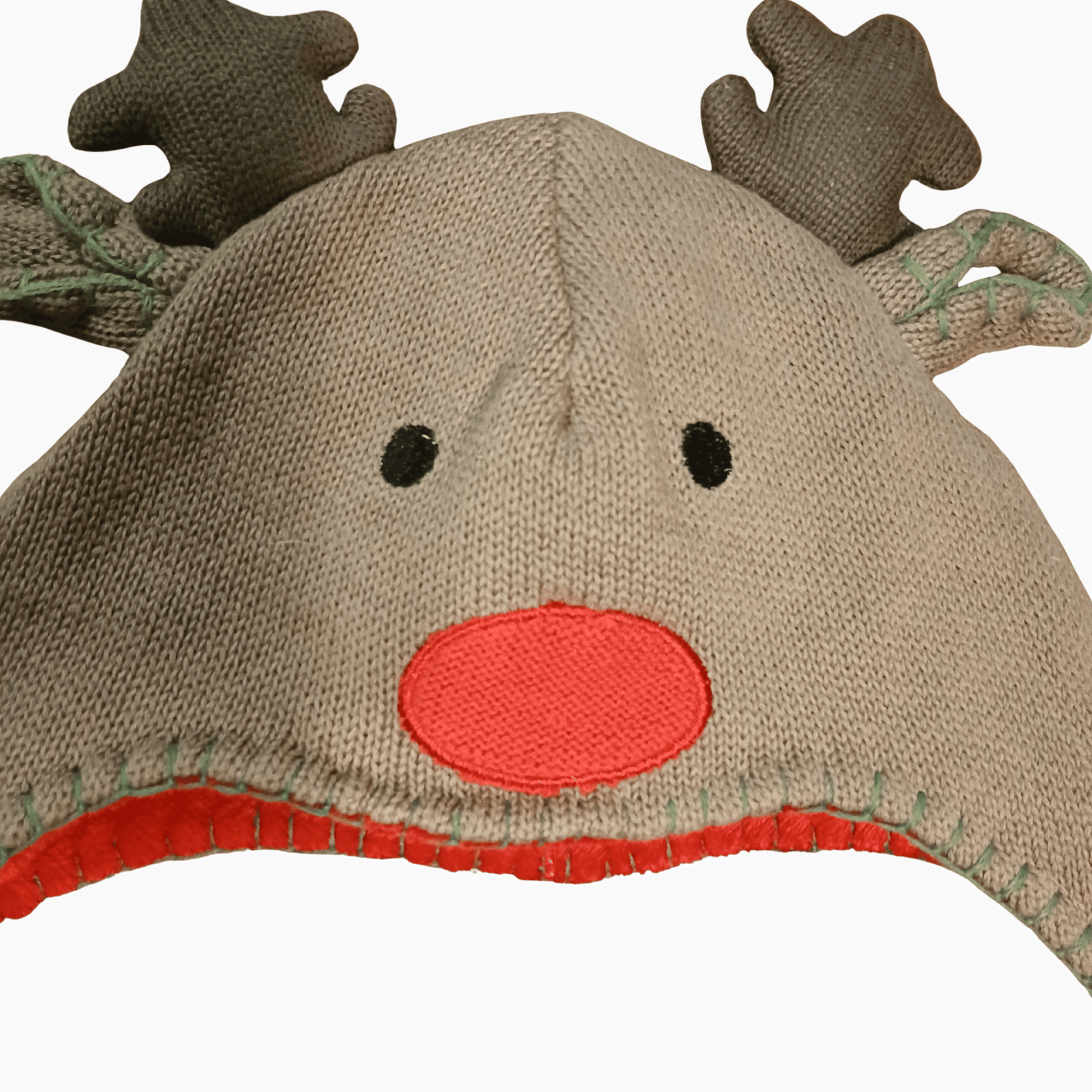
Task: Click the reindeer's left black eye
Action: 410,456
